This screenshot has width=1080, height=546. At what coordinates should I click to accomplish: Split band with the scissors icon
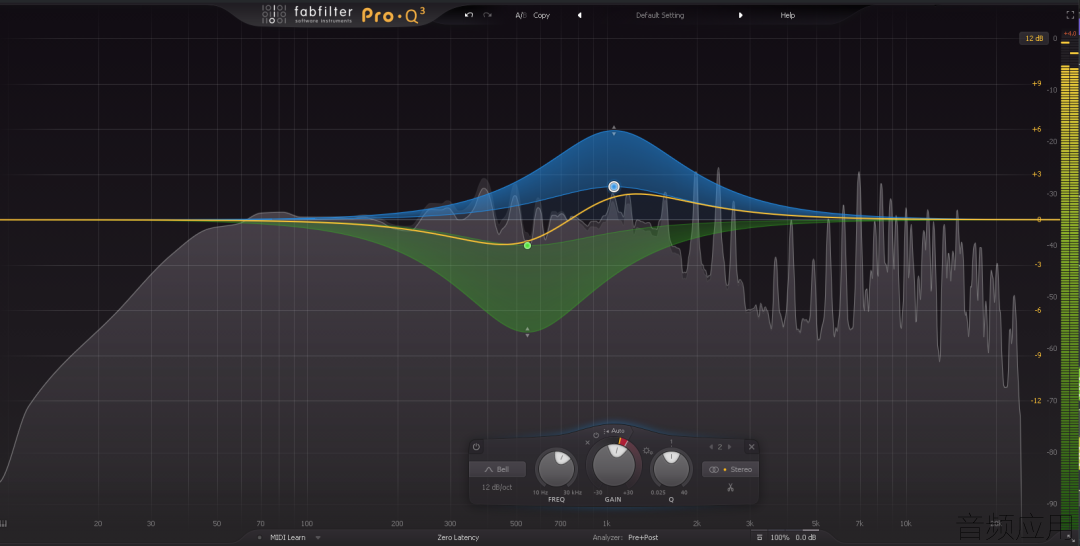730,487
